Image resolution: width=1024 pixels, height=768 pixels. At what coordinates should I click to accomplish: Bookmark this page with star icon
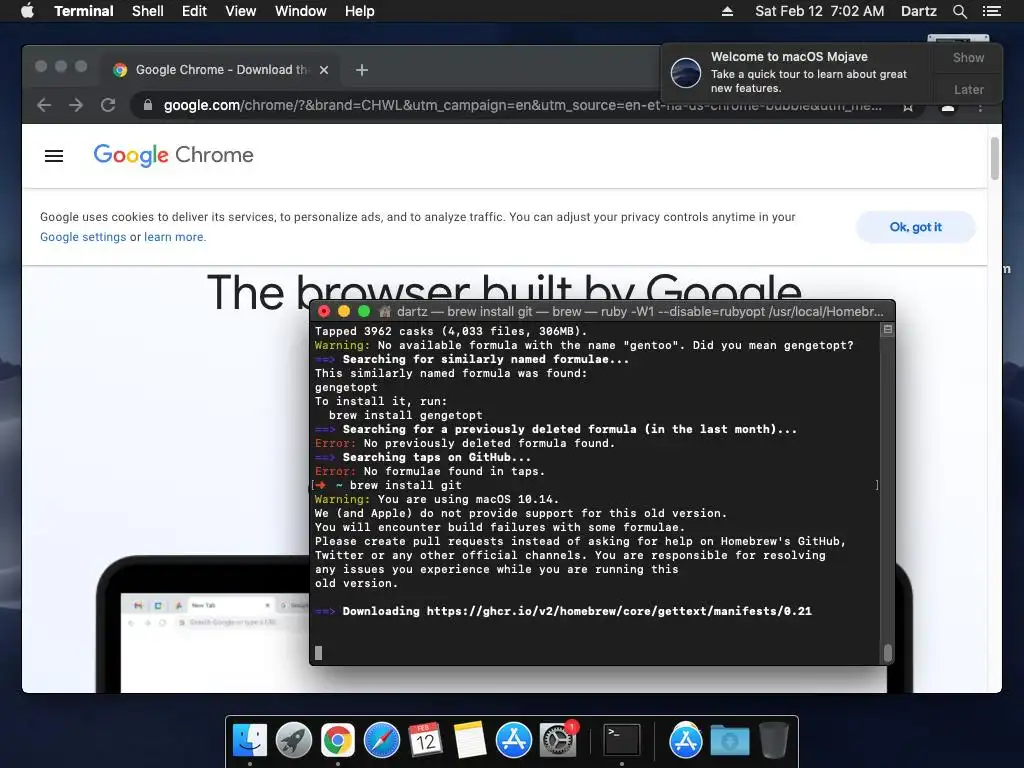[908, 106]
